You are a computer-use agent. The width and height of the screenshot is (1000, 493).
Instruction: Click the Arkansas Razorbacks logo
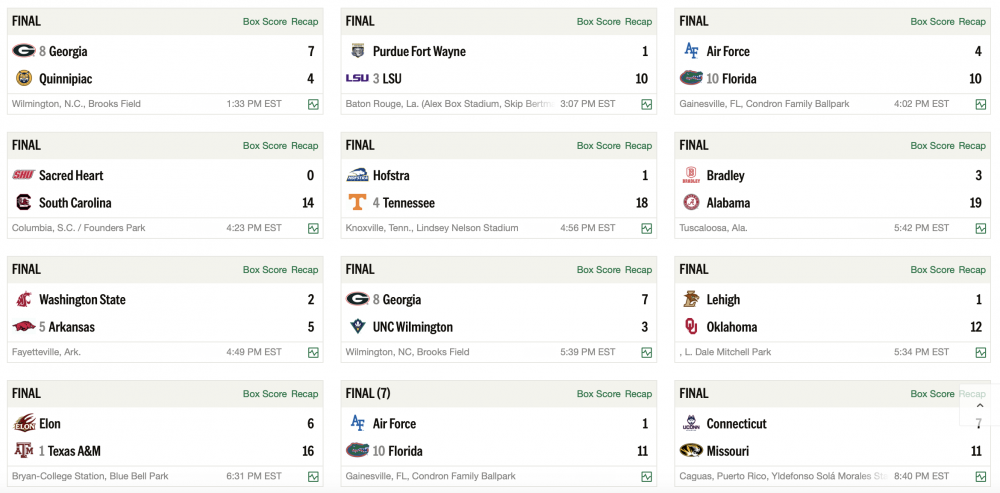click(23, 326)
